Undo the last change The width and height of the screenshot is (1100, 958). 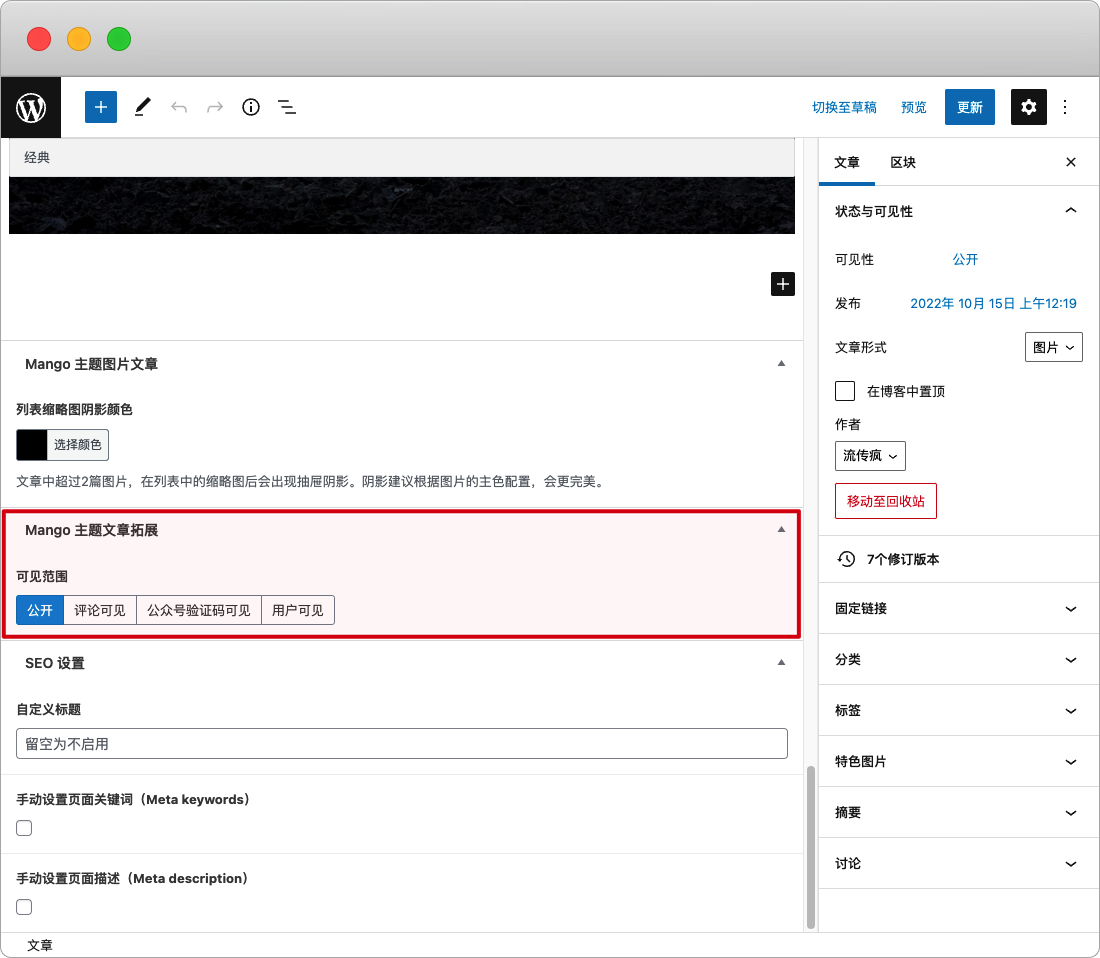[179, 107]
